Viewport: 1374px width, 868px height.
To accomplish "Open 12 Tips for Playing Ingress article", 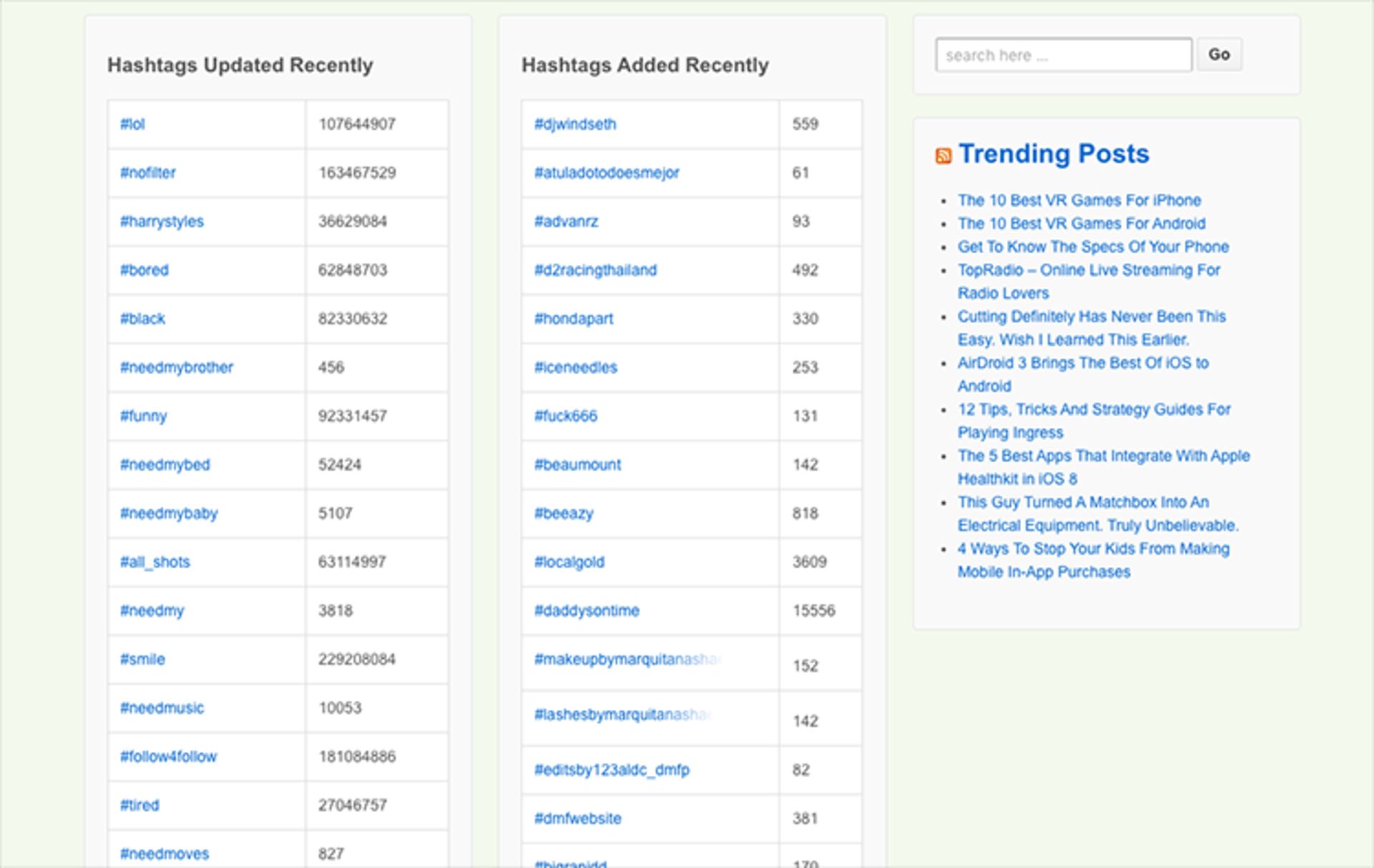I will pos(1093,409).
